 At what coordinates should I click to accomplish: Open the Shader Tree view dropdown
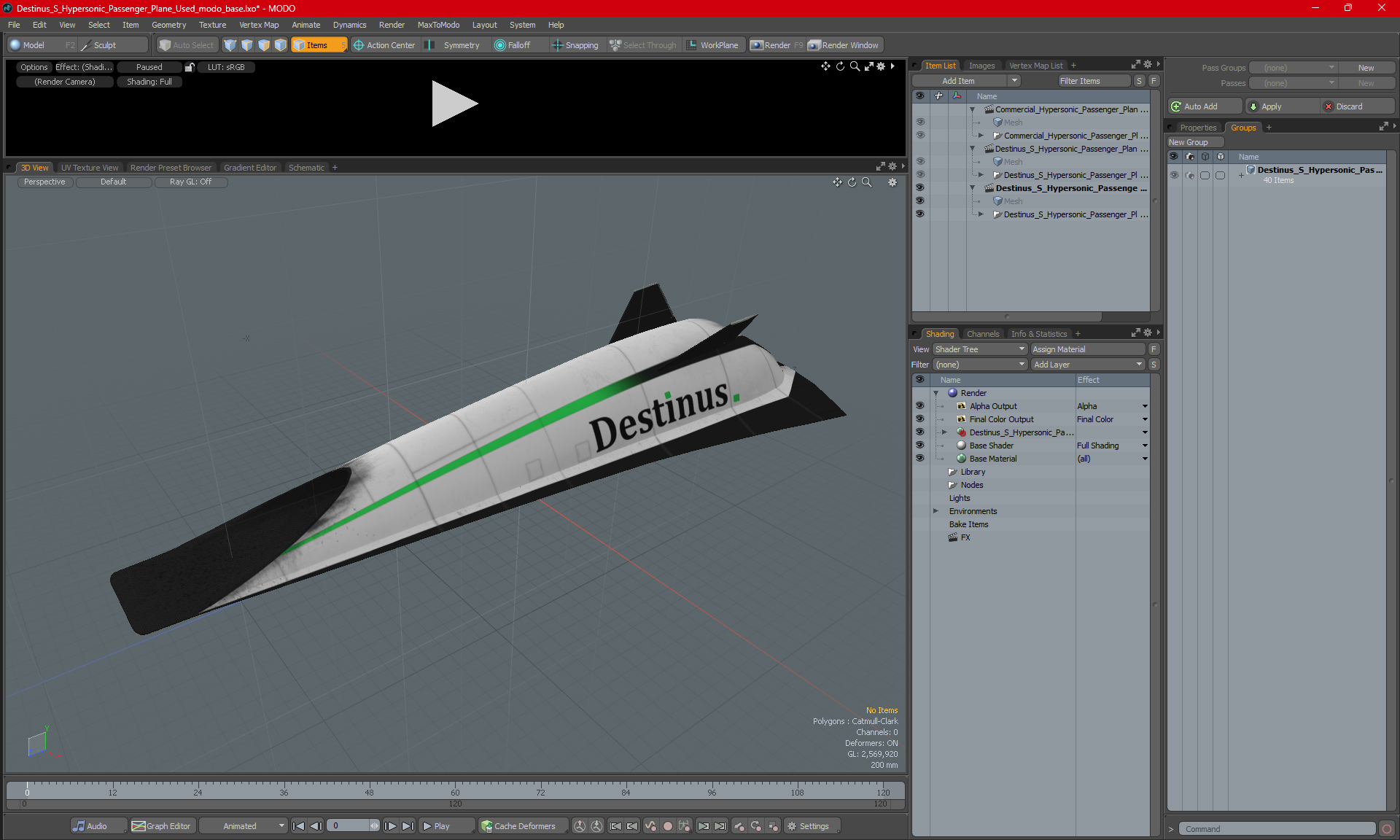[x=980, y=349]
